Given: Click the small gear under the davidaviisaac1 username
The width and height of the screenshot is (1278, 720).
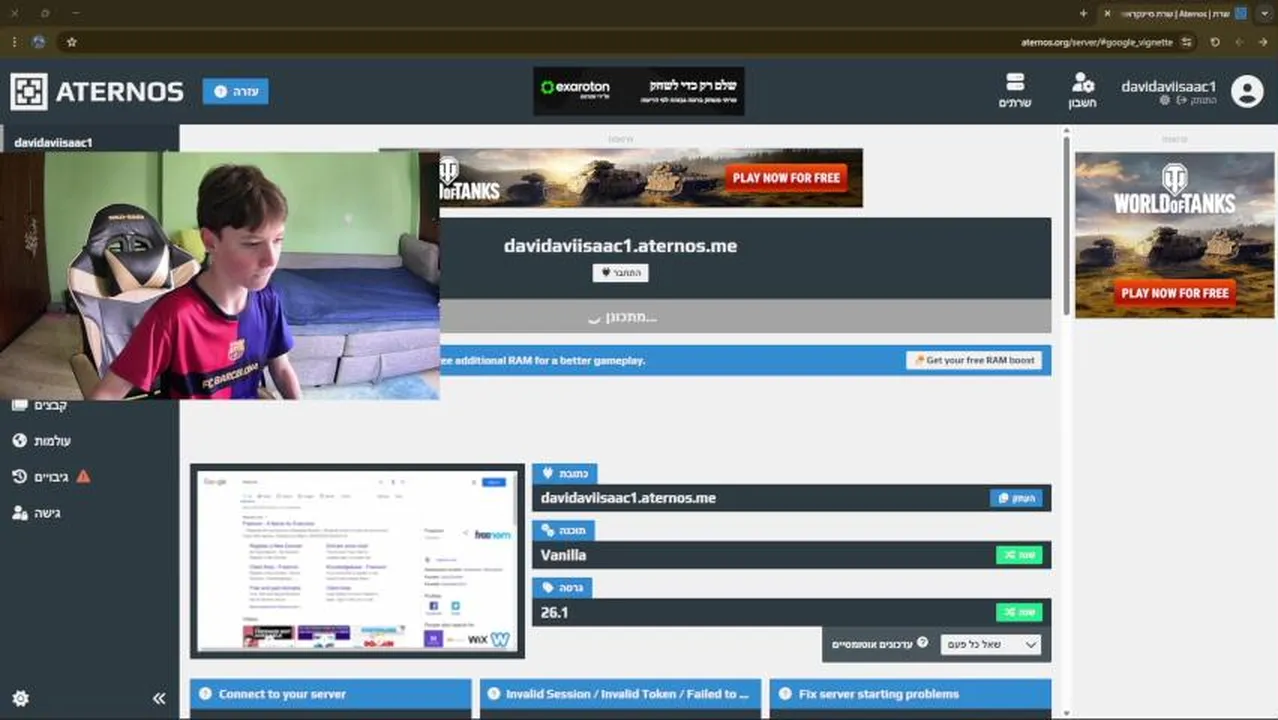Looking at the screenshot, I should pos(1164,101).
